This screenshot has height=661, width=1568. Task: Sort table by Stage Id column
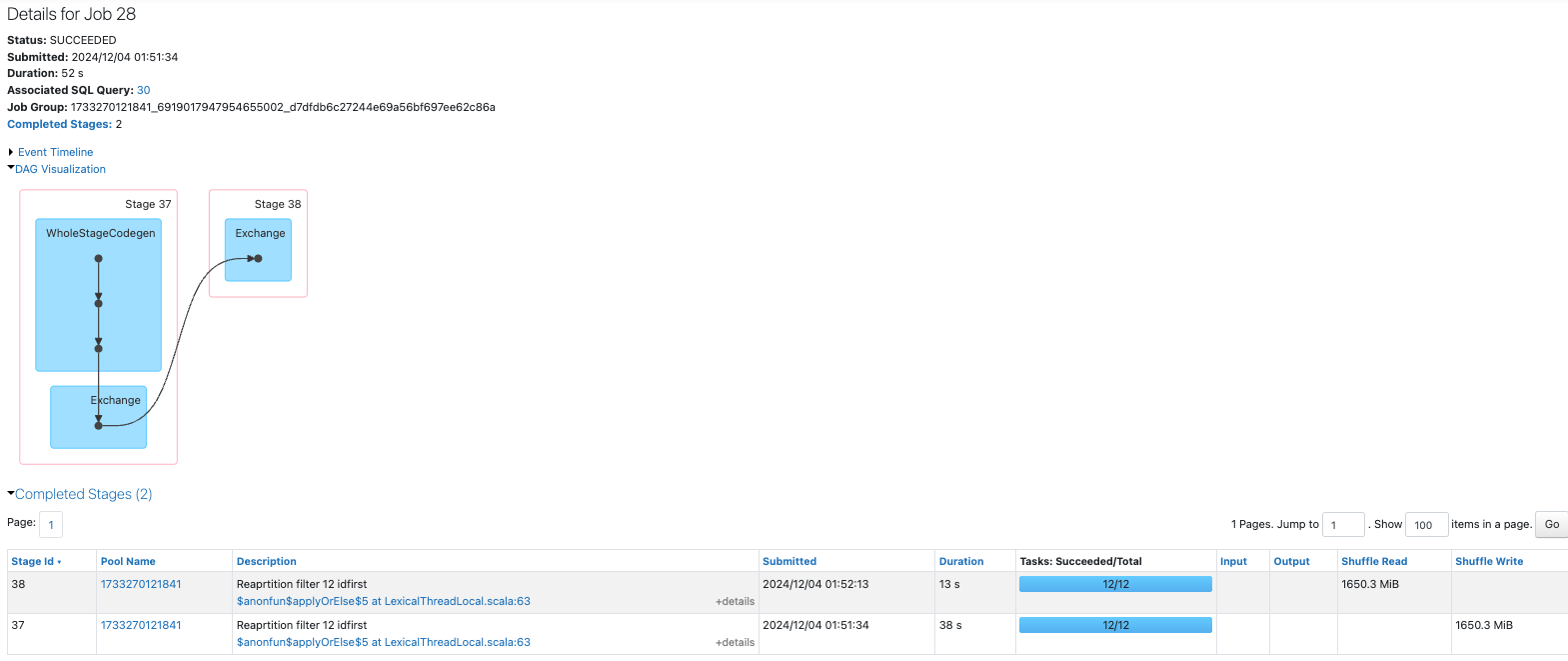pyautogui.click(x=36, y=561)
